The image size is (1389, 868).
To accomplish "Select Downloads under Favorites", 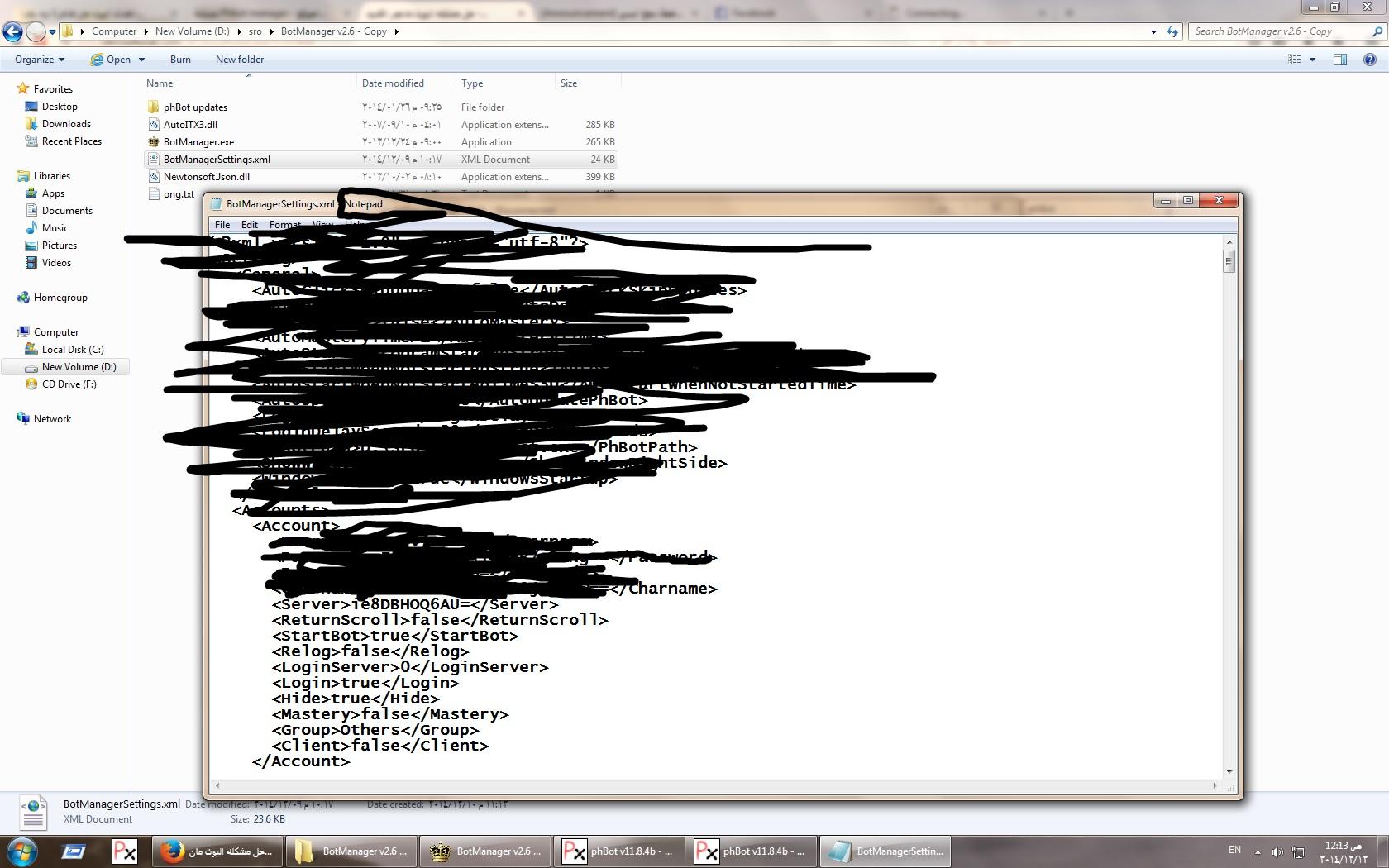I will (x=66, y=124).
